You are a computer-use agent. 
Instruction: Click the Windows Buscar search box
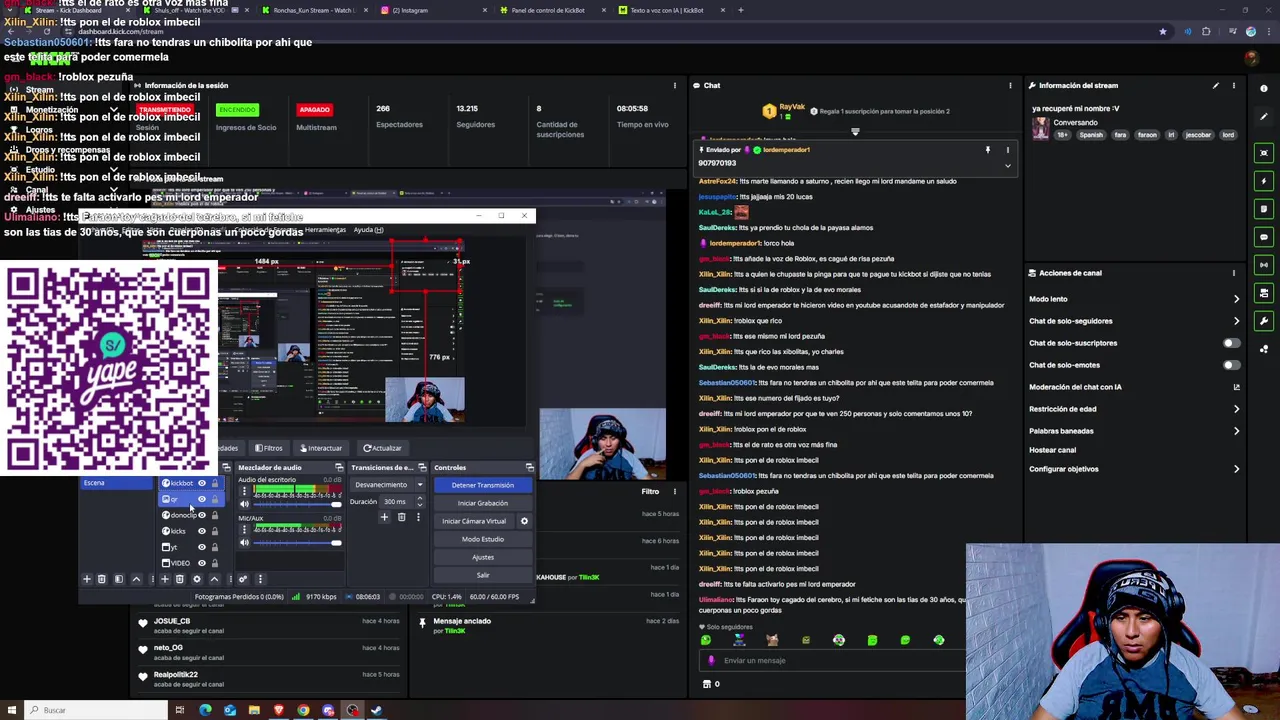[x=95, y=710]
